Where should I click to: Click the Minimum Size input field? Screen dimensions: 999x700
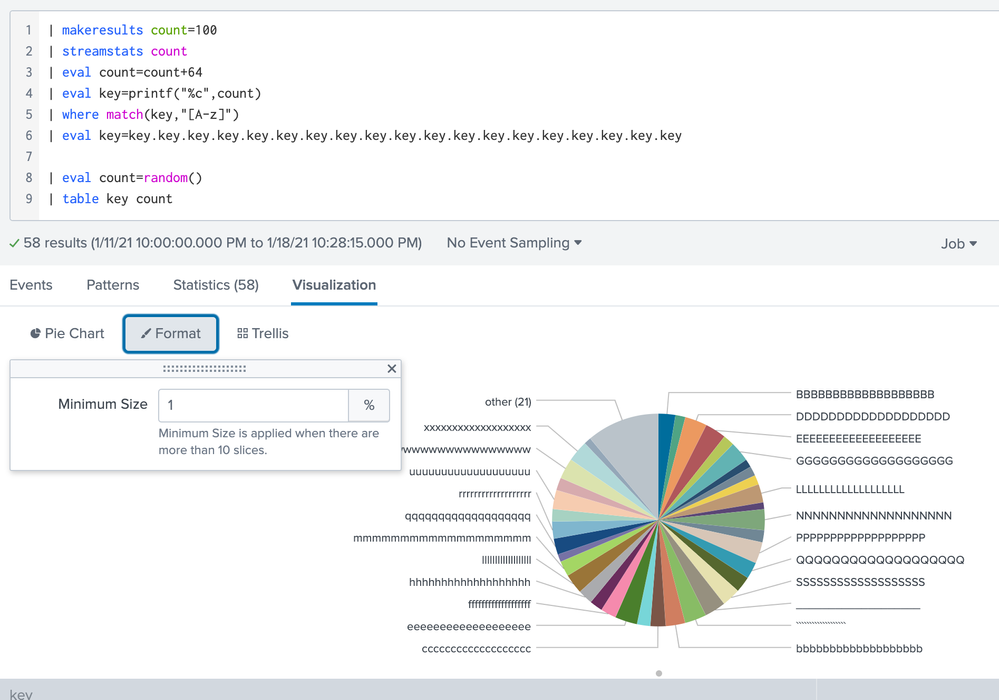click(x=254, y=405)
